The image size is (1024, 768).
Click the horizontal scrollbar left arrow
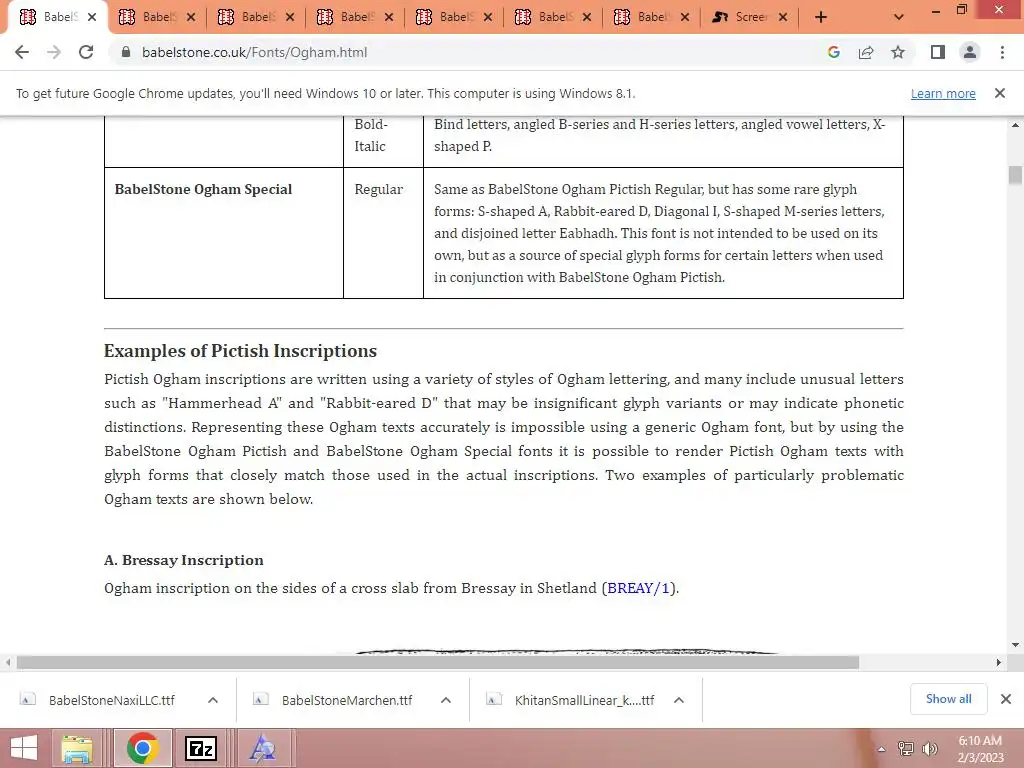(8, 662)
